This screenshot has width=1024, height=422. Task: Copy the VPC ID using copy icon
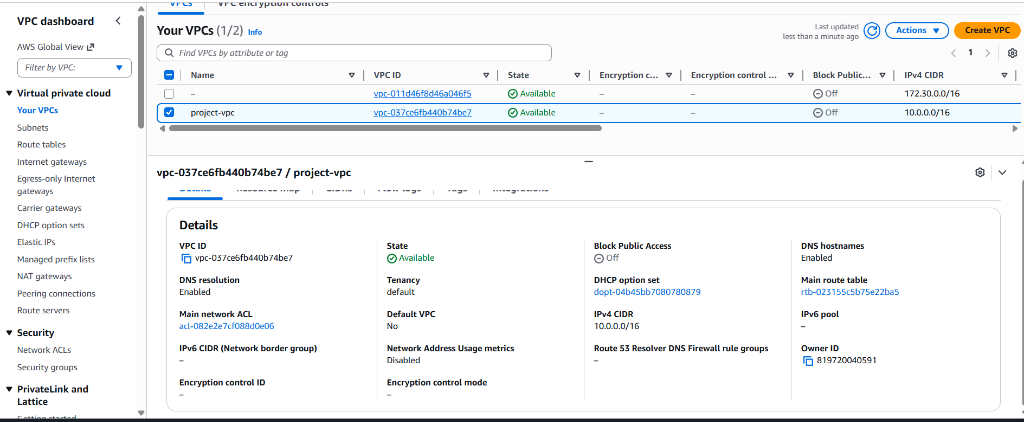click(x=185, y=258)
